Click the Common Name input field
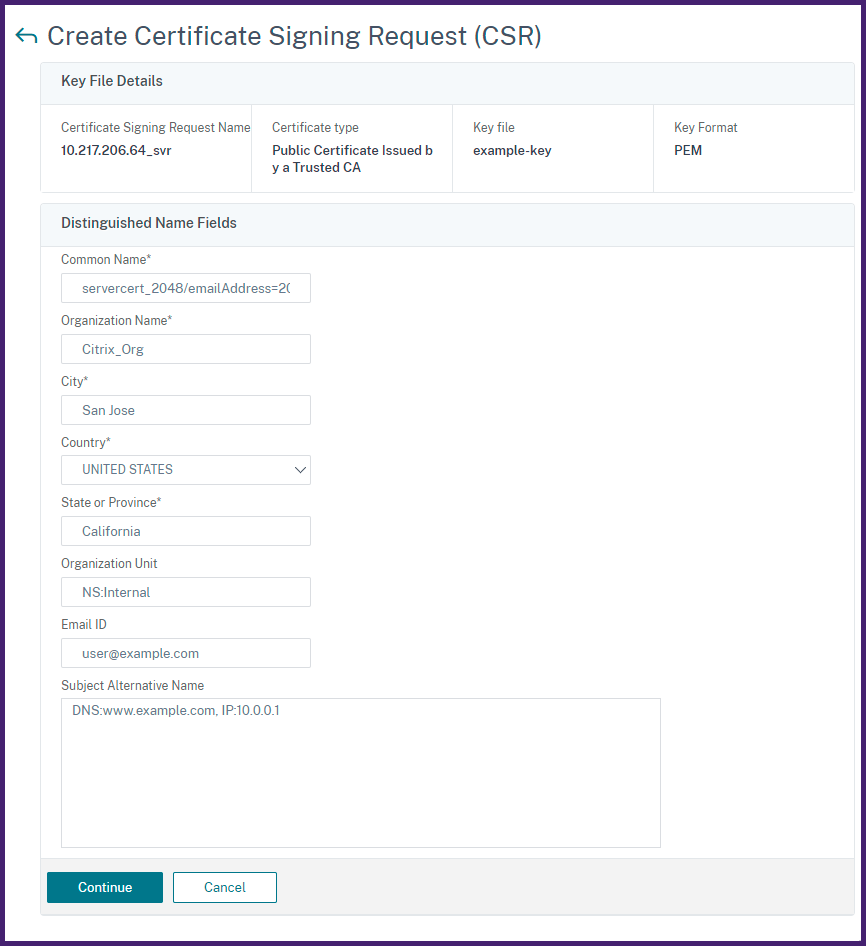The height and width of the screenshot is (946, 866). coord(186,288)
